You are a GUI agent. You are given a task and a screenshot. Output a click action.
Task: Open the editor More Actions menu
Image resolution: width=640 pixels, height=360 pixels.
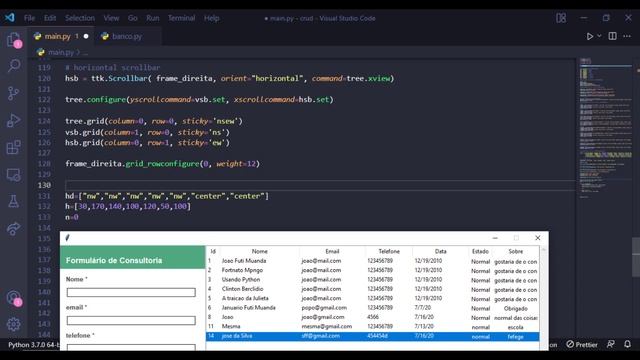coord(627,36)
